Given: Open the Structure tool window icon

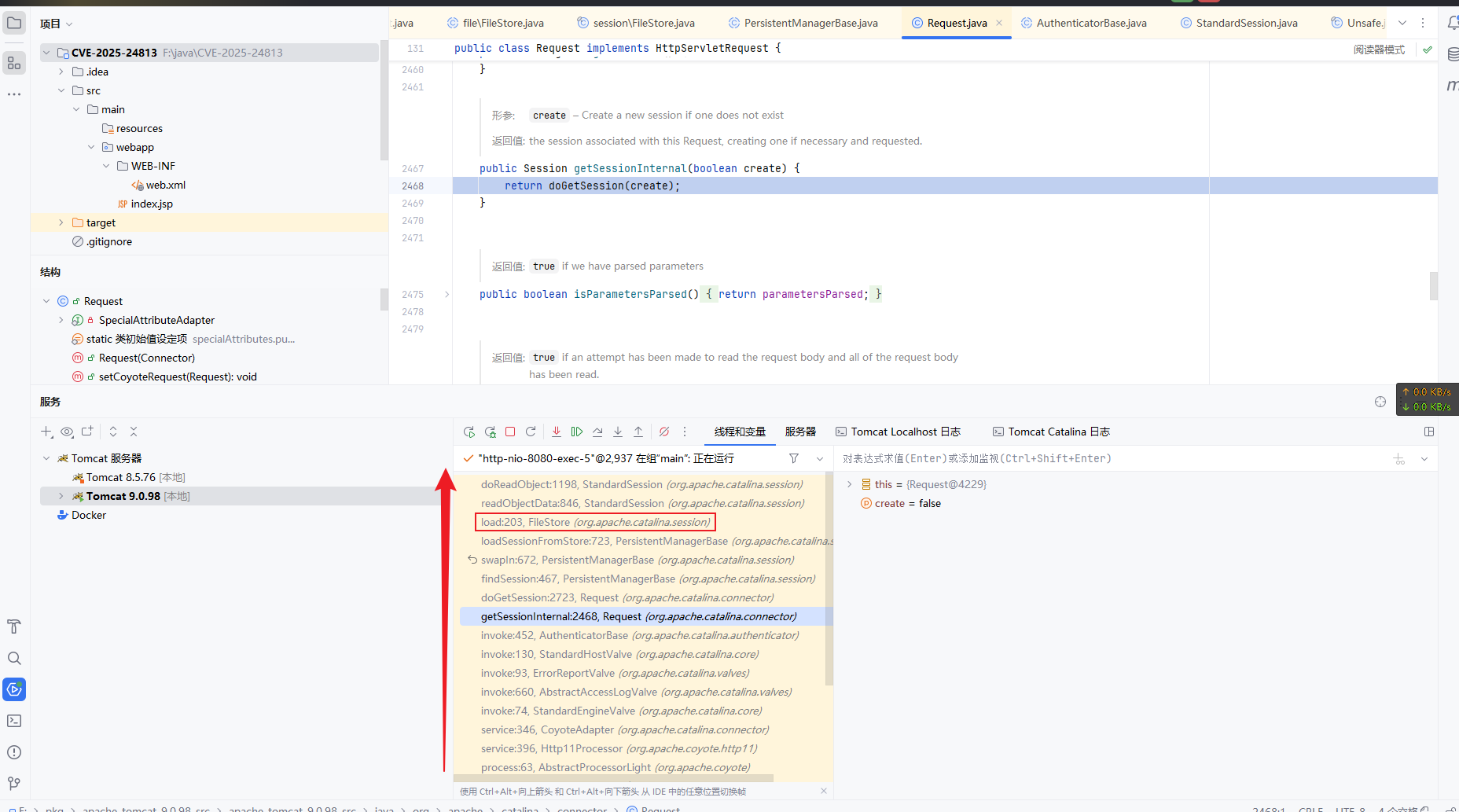Looking at the screenshot, I should click(14, 63).
